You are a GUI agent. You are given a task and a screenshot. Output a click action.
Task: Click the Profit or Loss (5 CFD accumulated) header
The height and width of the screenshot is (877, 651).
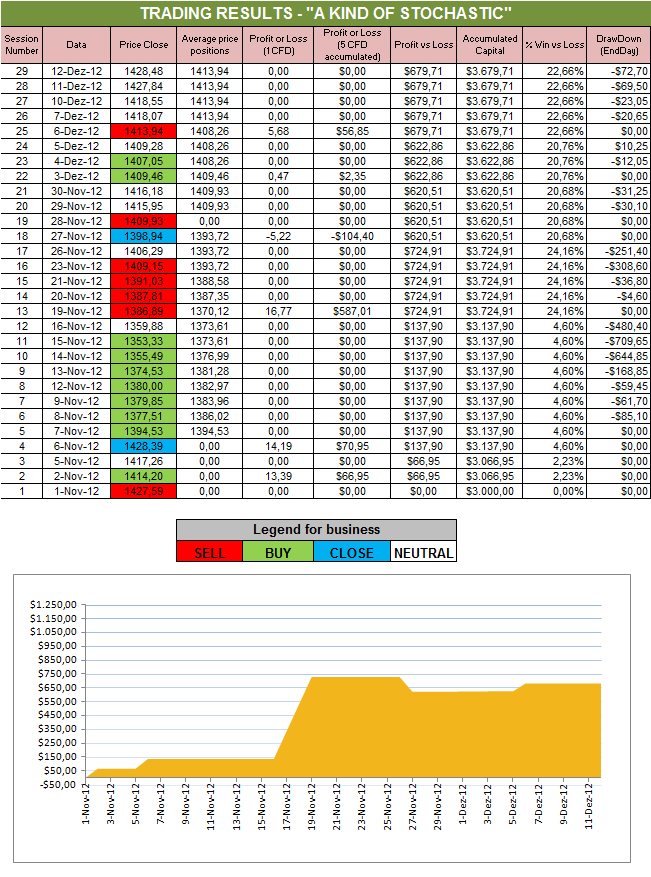(352, 45)
